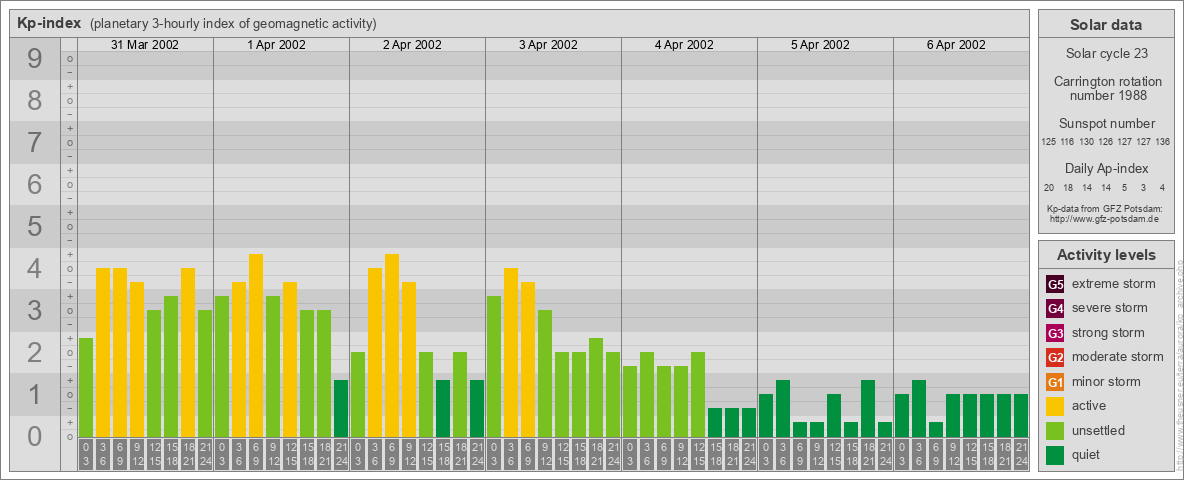Click the Ap-index value 18
Viewport: 1184px width, 480px height.
1068,187
